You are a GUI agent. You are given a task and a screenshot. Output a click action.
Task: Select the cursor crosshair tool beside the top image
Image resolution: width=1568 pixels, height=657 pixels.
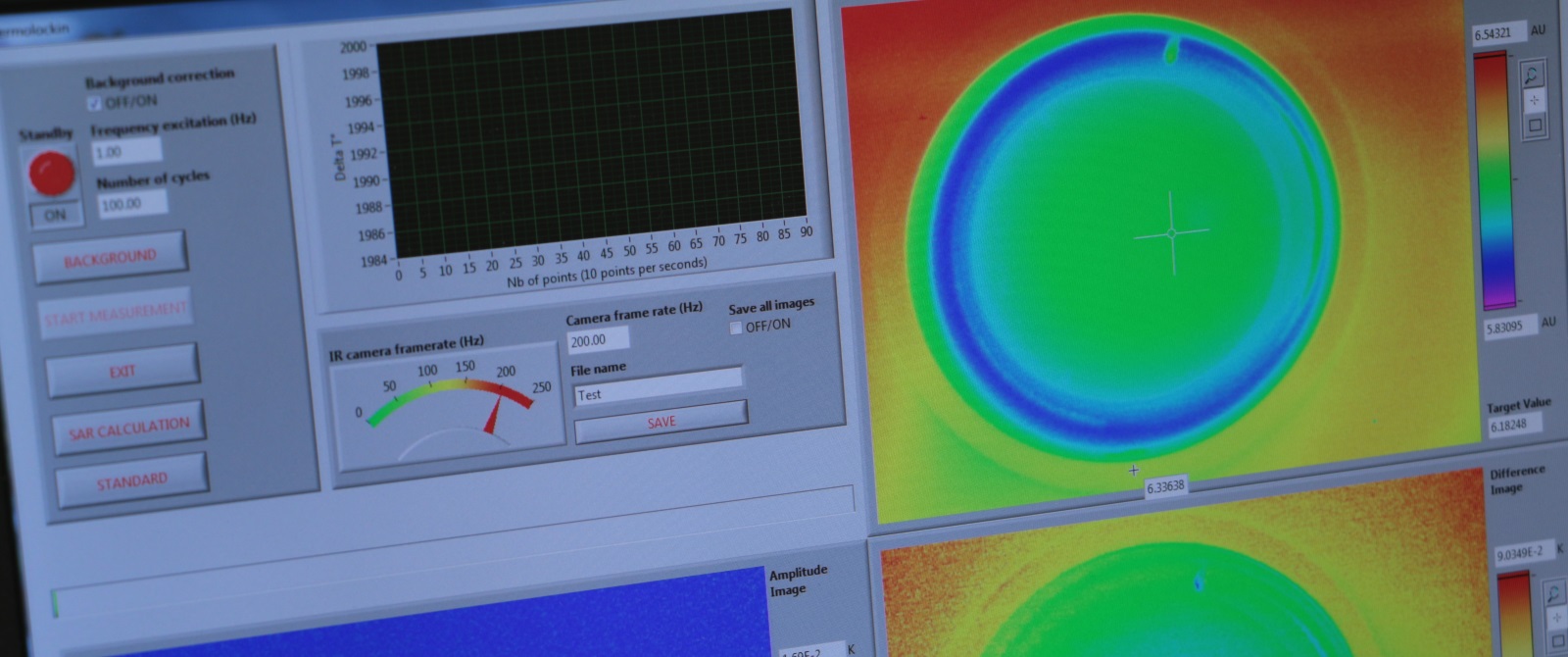coord(1534,100)
